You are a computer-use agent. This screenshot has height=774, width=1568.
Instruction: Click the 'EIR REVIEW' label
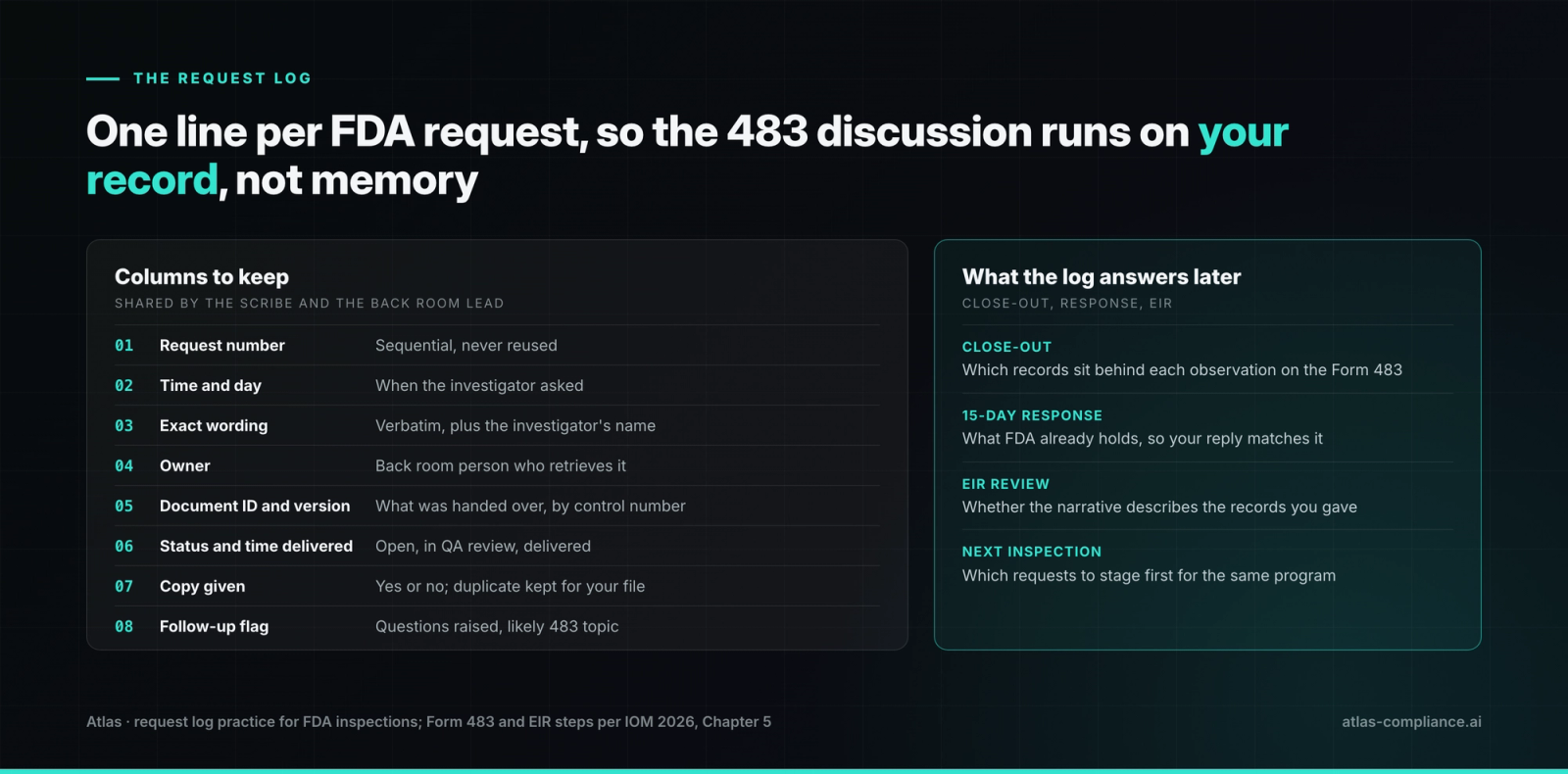click(x=1005, y=484)
